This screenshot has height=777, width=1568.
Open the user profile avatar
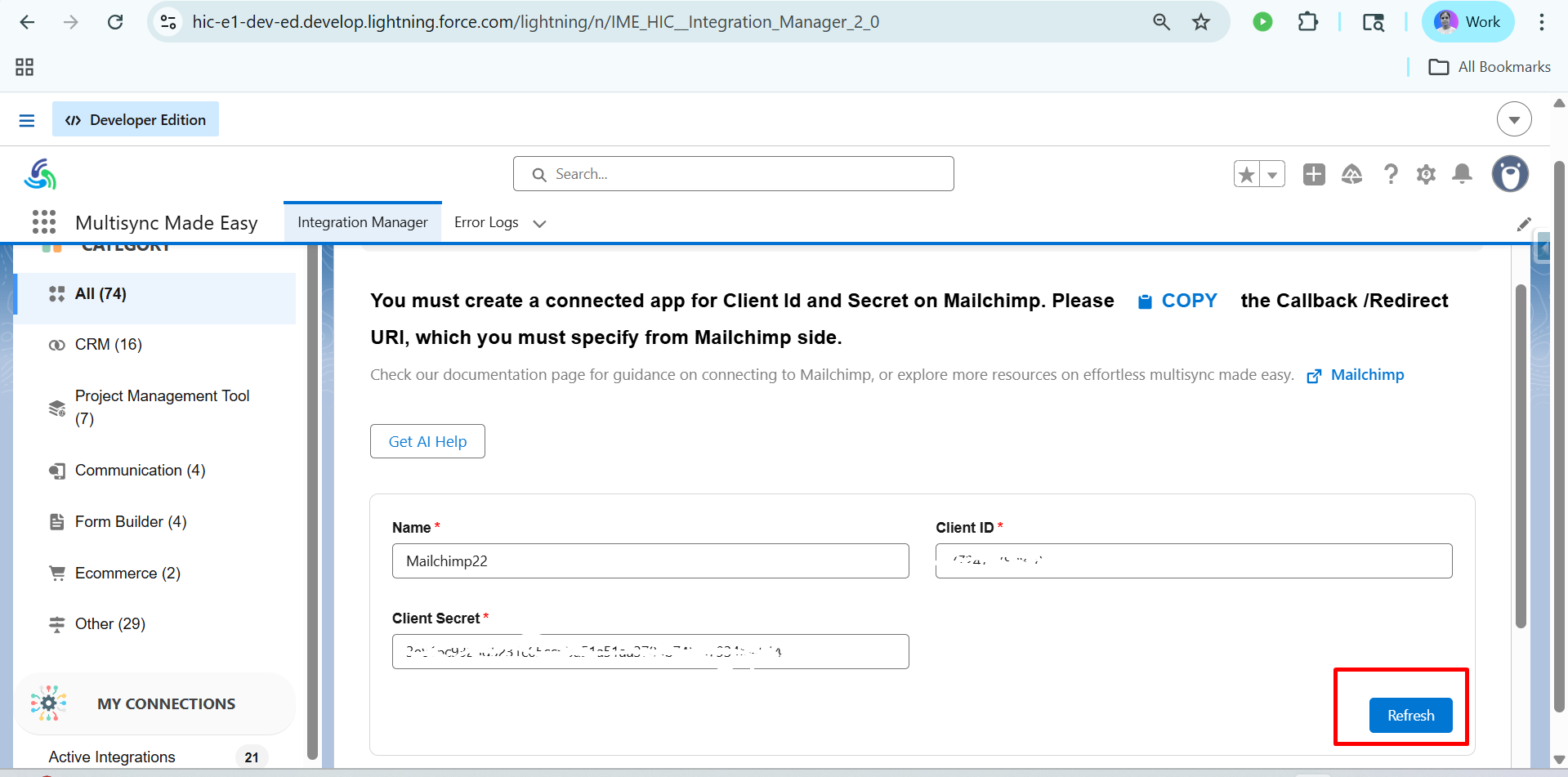[1510, 174]
